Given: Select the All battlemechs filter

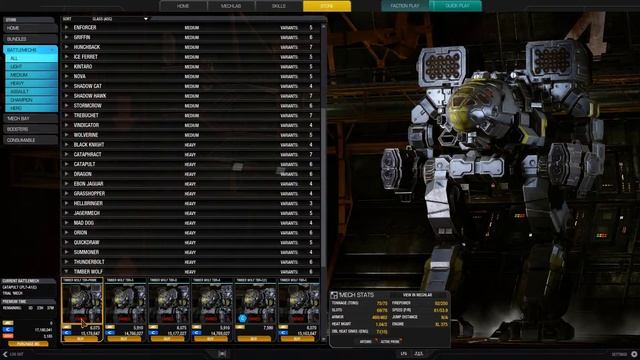Looking at the screenshot, I should pos(32,58).
